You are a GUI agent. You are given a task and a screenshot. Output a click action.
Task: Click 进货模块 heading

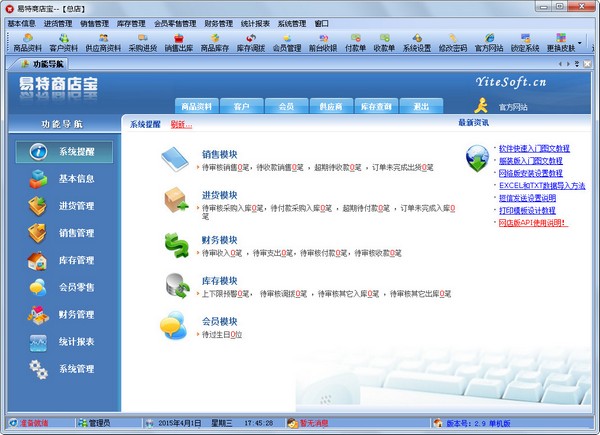point(220,195)
